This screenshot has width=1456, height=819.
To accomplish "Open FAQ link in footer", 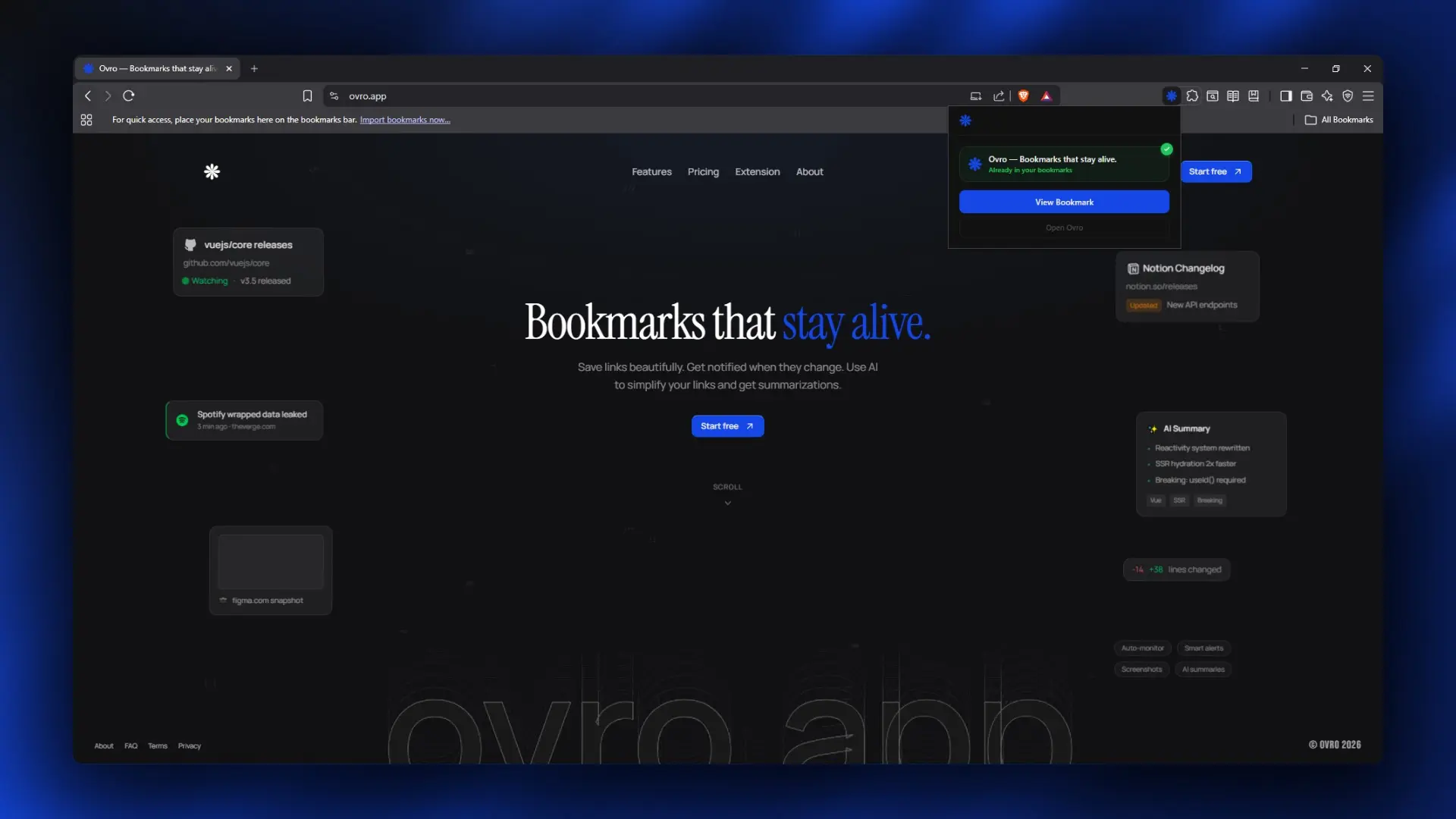I will [131, 746].
